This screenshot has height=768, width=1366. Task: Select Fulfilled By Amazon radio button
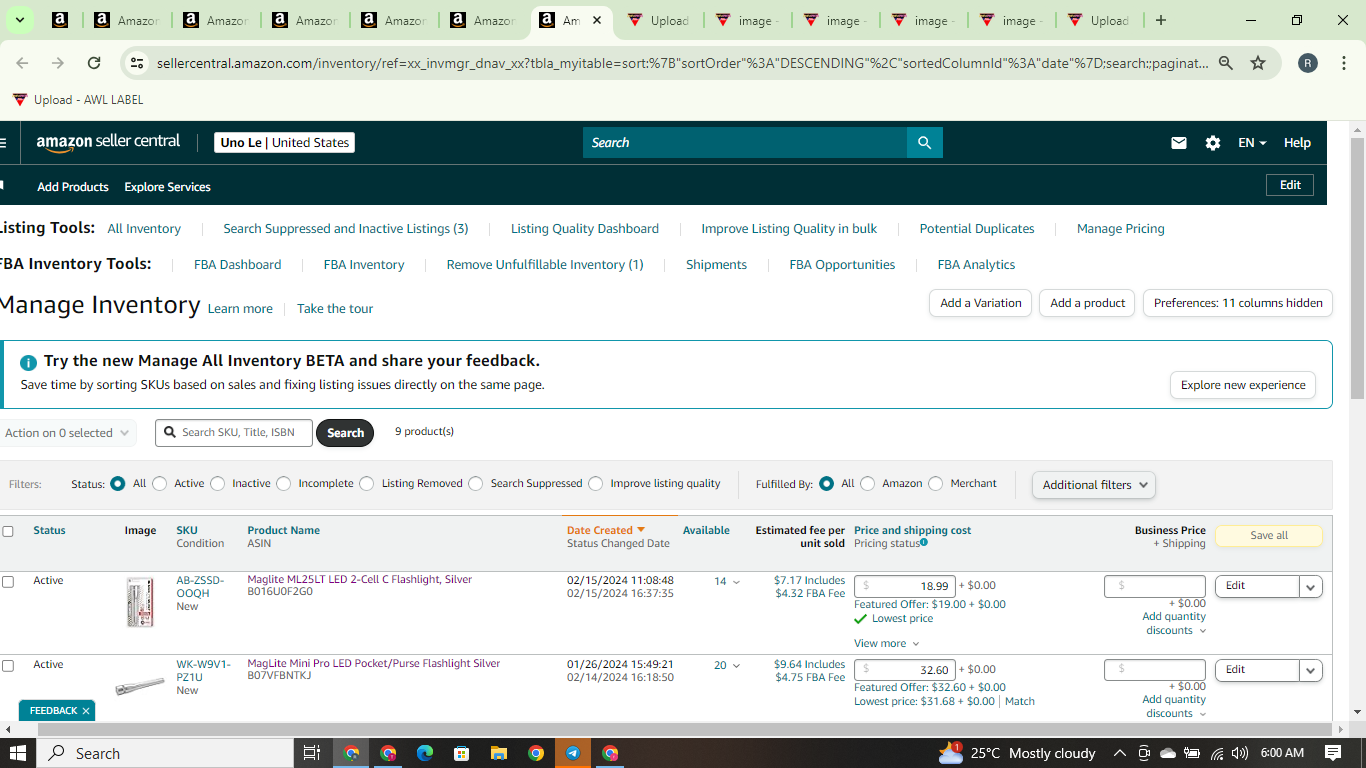(868, 484)
